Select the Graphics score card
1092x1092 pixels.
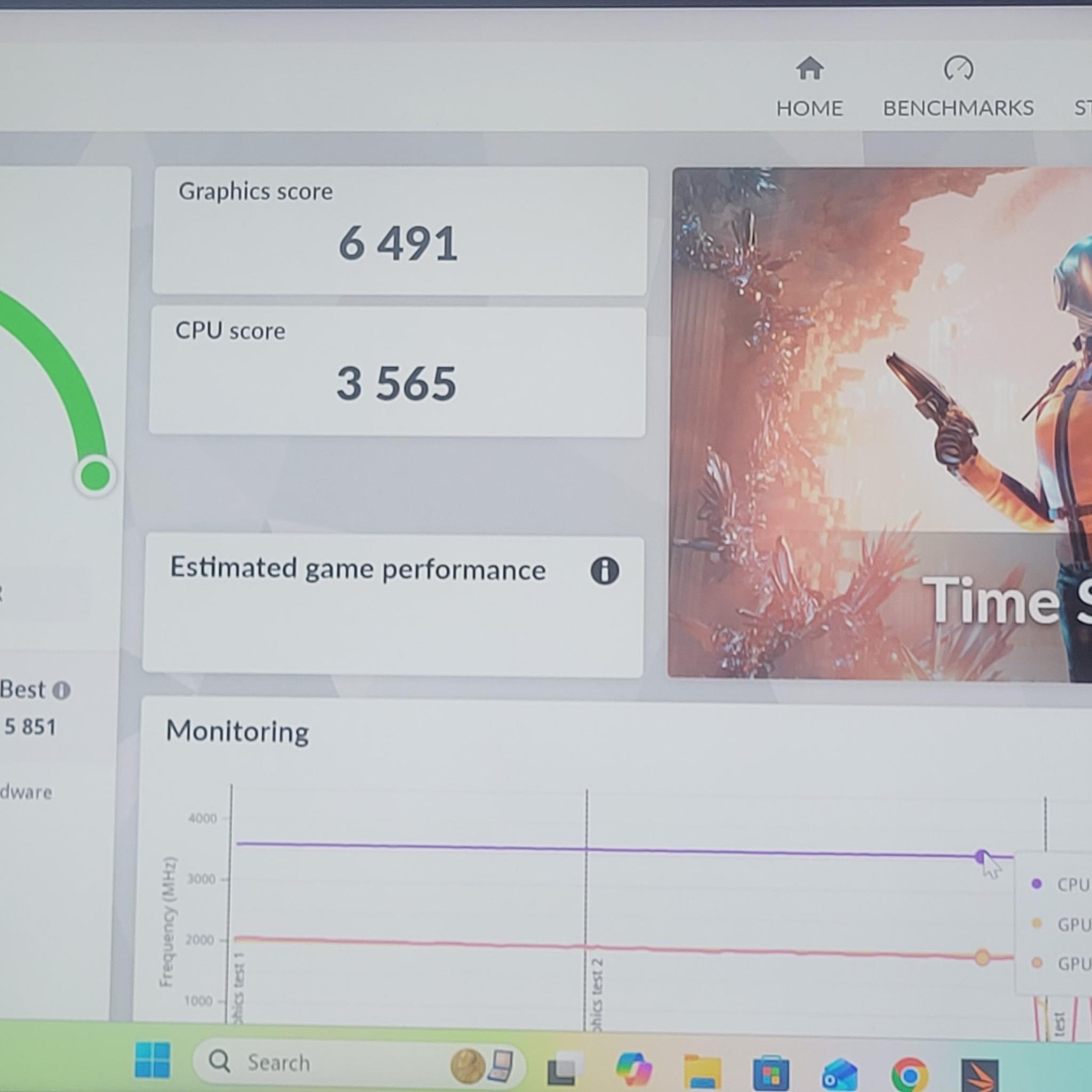399,230
